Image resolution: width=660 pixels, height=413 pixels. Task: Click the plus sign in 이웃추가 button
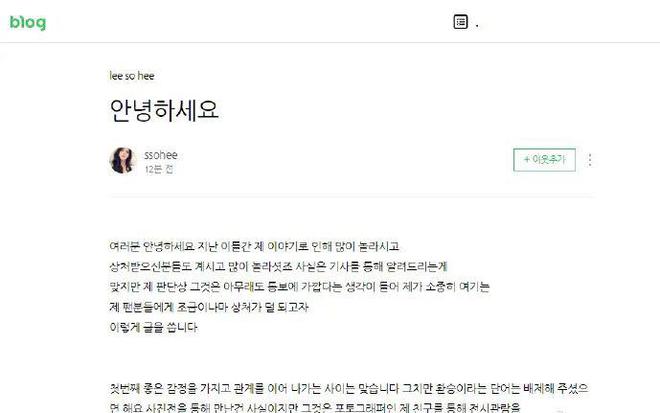point(527,160)
